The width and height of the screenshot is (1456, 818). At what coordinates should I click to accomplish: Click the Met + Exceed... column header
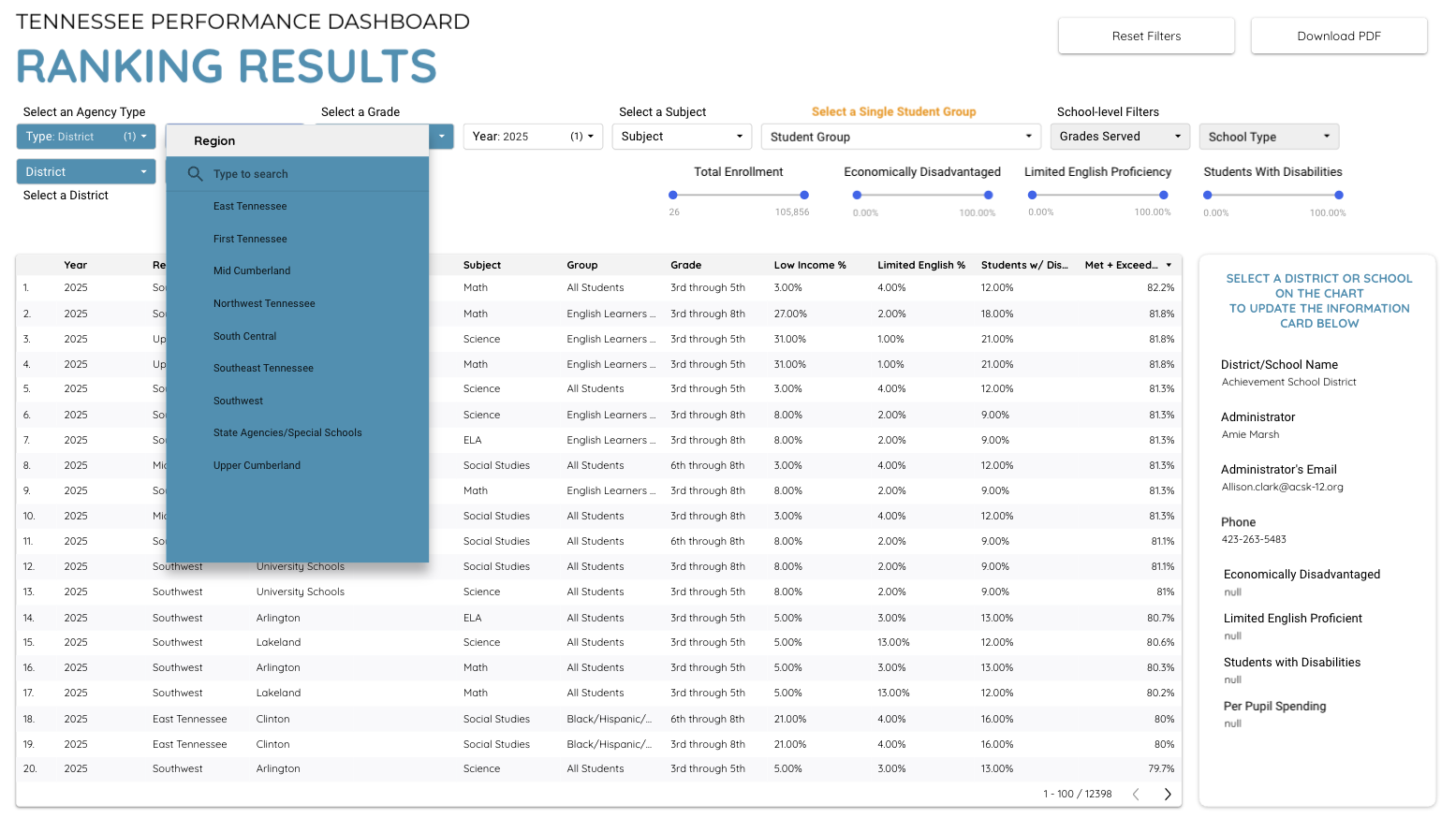pyautogui.click(x=1122, y=265)
